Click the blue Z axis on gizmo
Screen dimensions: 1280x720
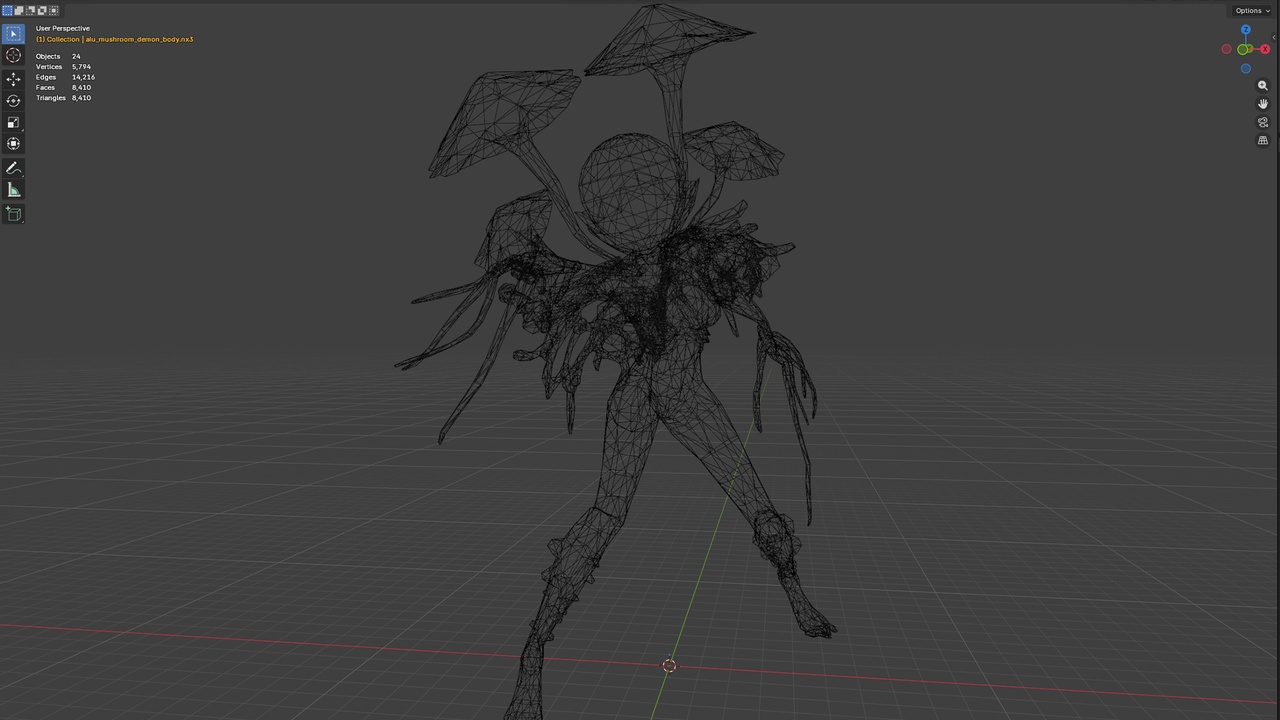click(1245, 30)
